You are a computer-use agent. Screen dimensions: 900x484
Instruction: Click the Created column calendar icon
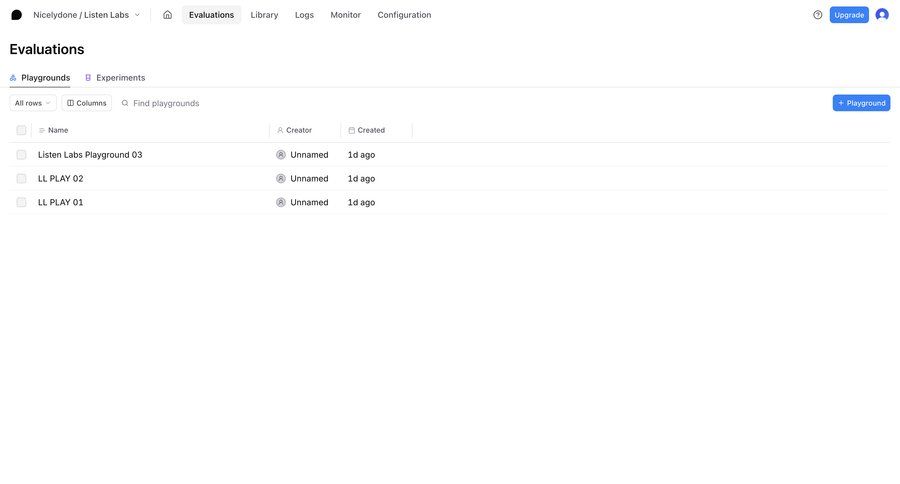pos(351,130)
